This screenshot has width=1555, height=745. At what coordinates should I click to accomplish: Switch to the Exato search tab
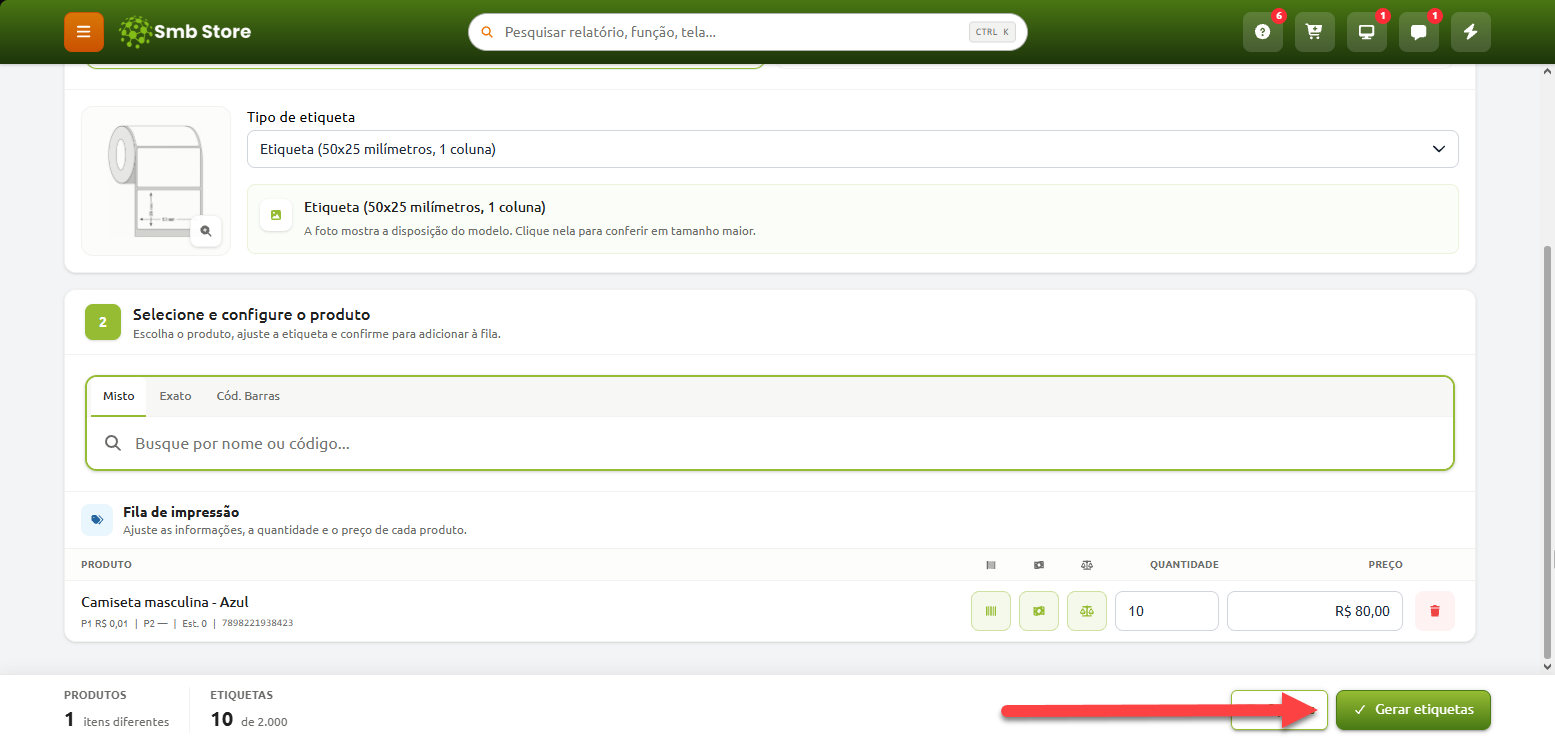pos(175,396)
